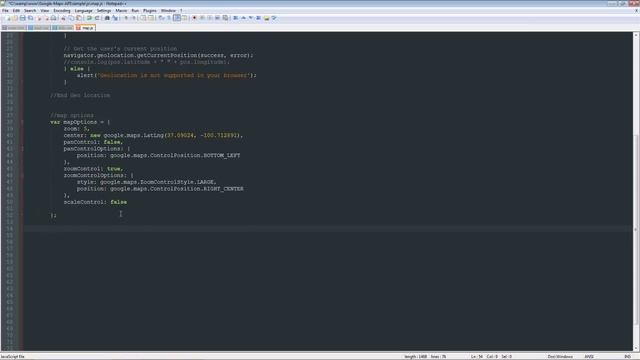The image size is (640, 360).
Task: Click the Print toolbar icon
Action: coord(53,18)
